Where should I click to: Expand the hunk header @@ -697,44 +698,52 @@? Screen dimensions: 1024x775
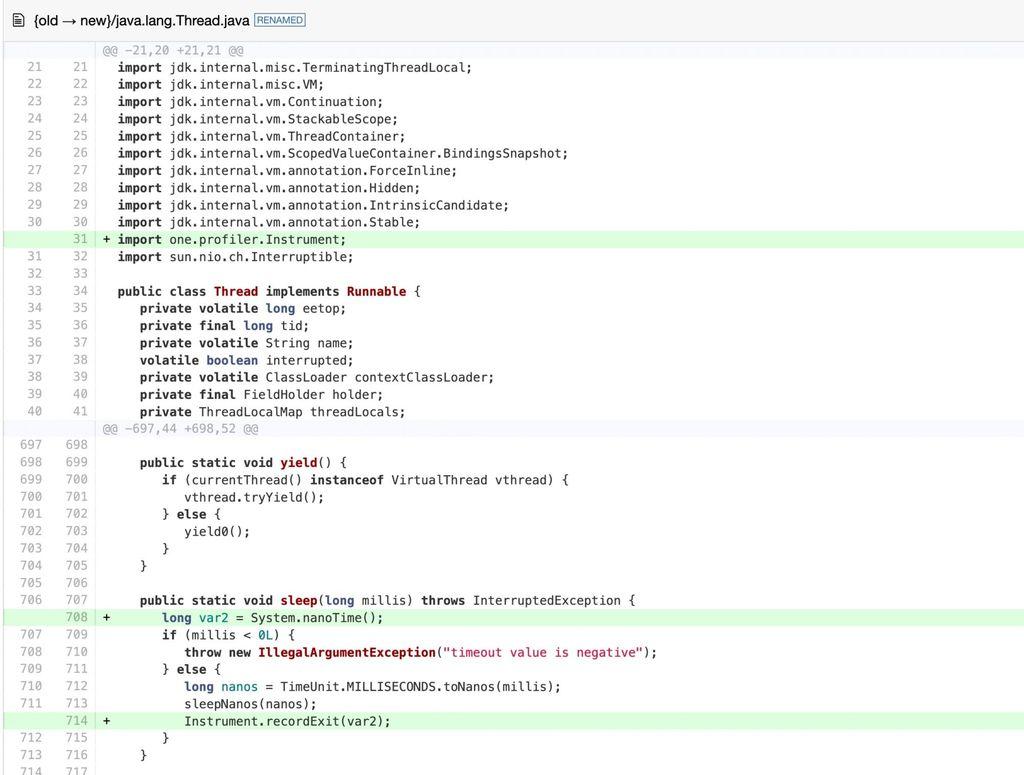click(180, 429)
